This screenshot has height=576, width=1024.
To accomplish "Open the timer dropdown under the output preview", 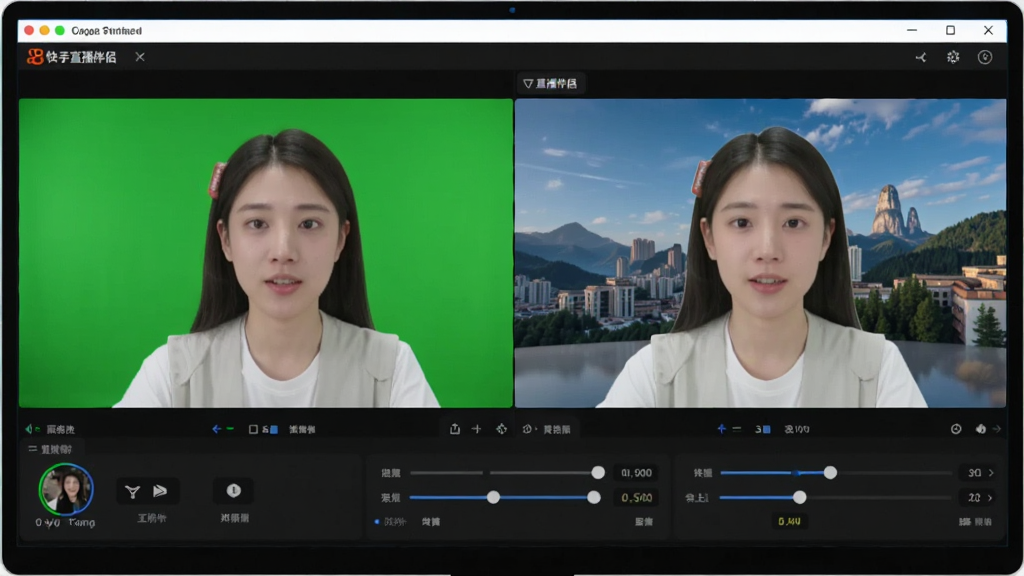I will pos(530,429).
